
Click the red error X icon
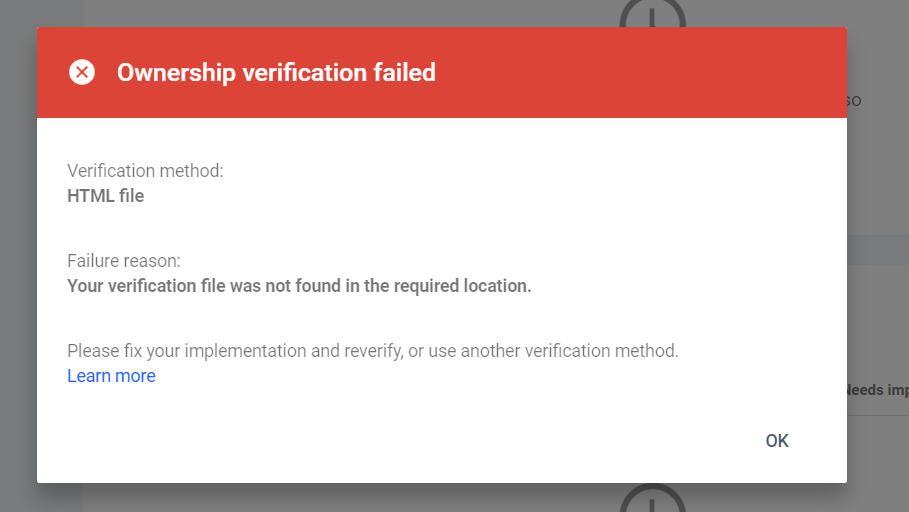(82, 72)
